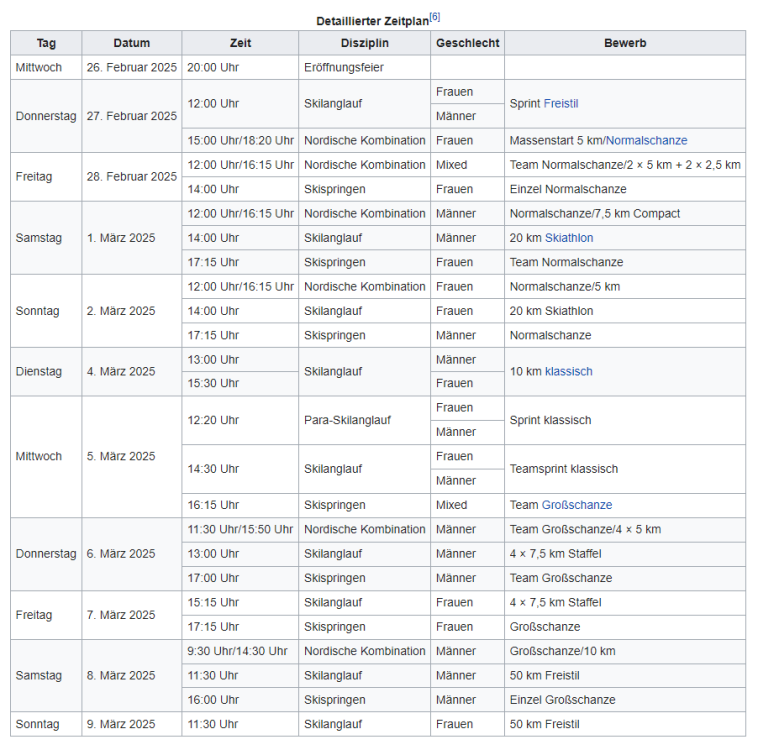Screen dimensions: 758x750
Task: Click the Zeit column header
Action: click(240, 43)
